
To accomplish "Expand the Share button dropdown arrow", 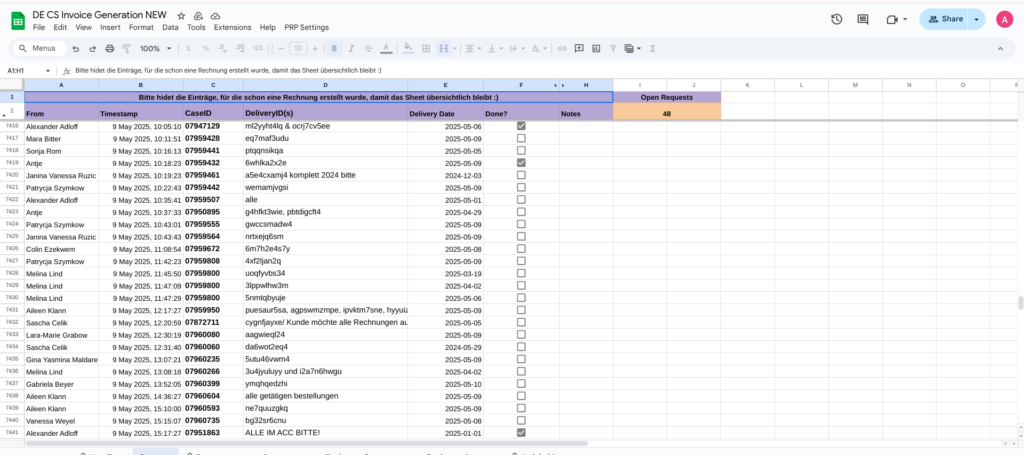I will (976, 19).
